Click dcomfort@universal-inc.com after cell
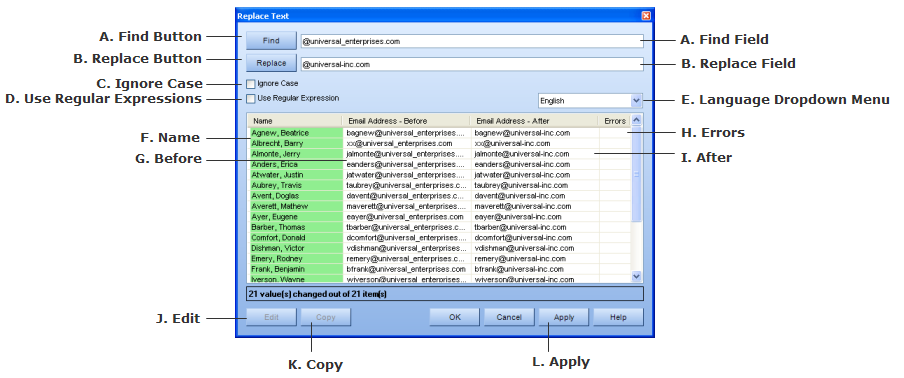Screen dimensions: 904x378 (x=534, y=237)
